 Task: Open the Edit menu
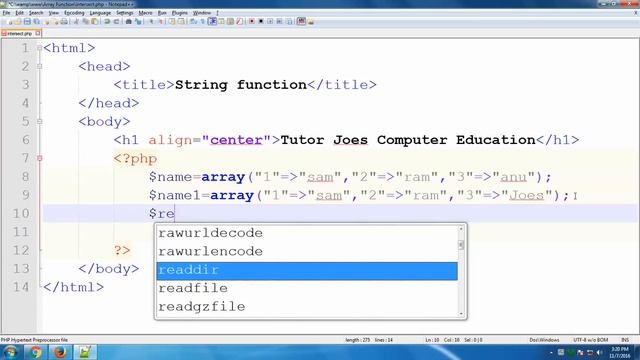coord(19,13)
